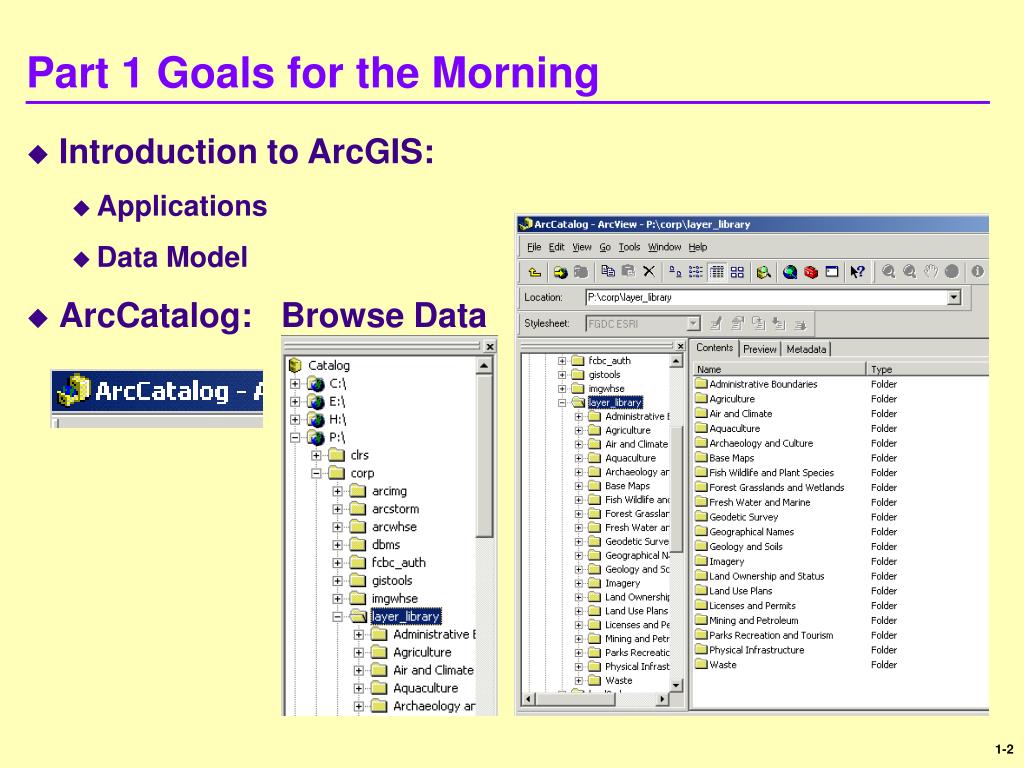Select Forest Grasslands and Wetlands folder

click(x=770, y=487)
